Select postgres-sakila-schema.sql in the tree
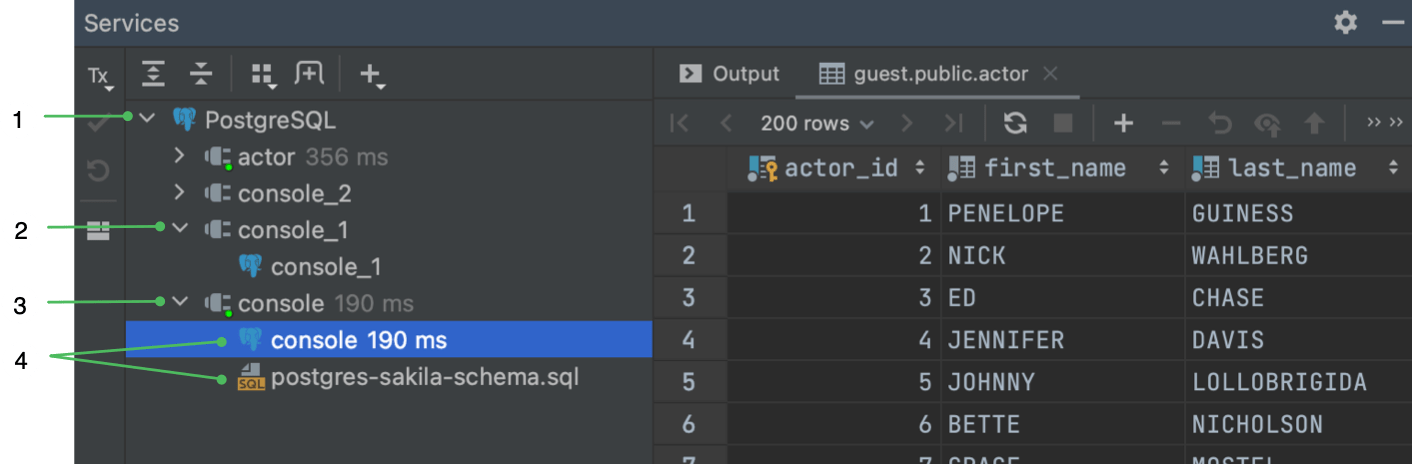 click(424, 378)
